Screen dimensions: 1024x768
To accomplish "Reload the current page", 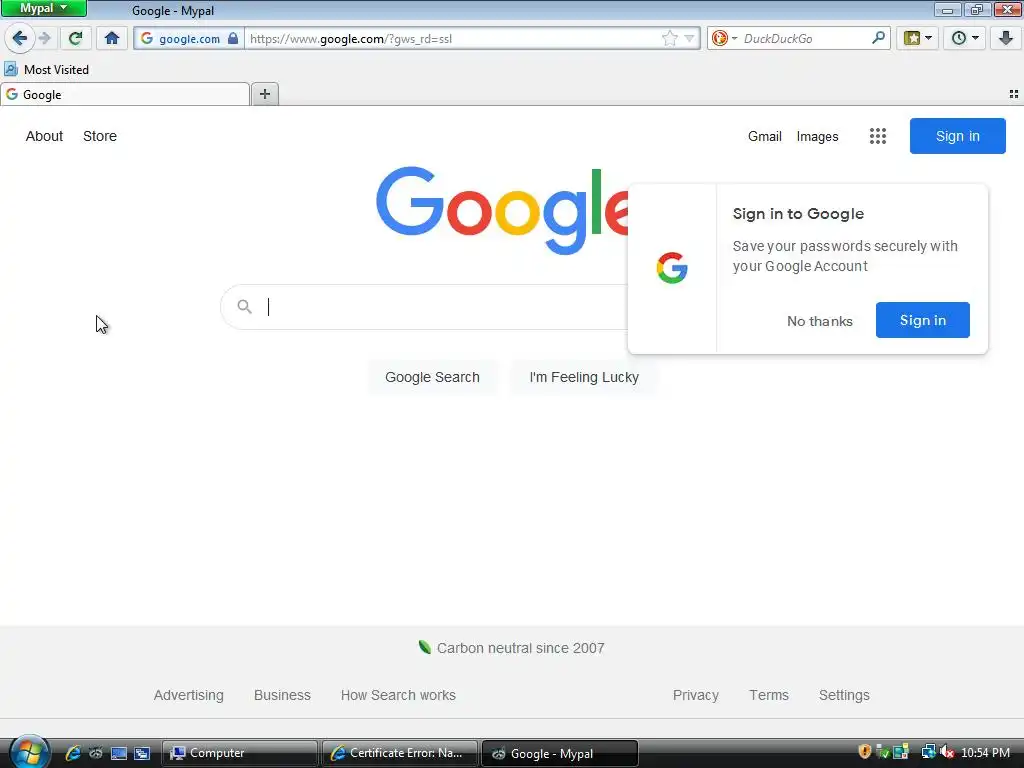I will [75, 39].
